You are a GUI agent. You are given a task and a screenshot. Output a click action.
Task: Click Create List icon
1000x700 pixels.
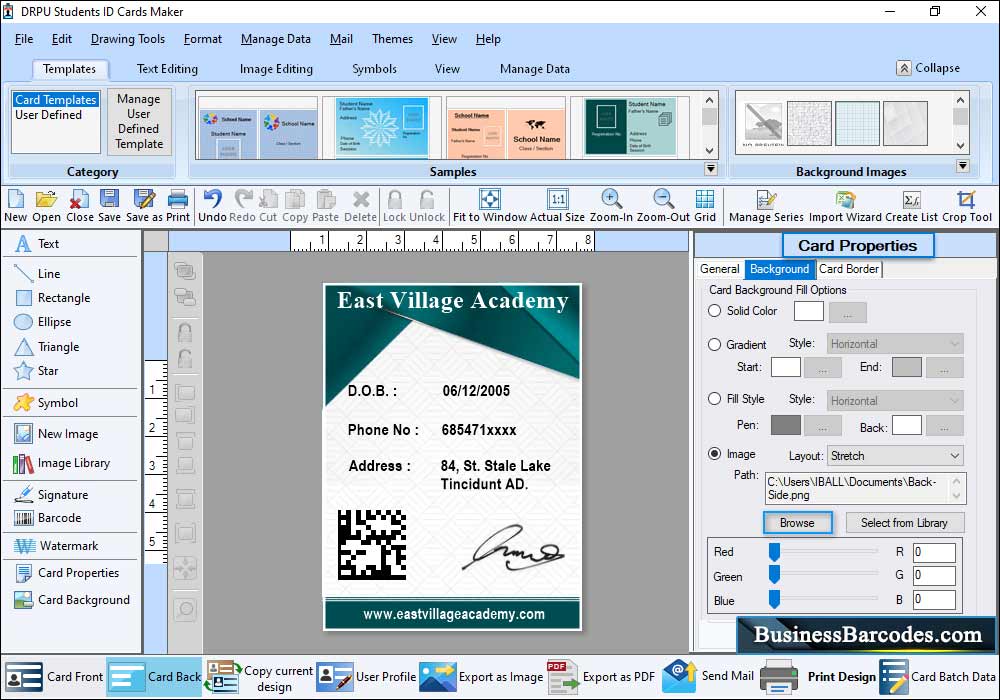[911, 205]
